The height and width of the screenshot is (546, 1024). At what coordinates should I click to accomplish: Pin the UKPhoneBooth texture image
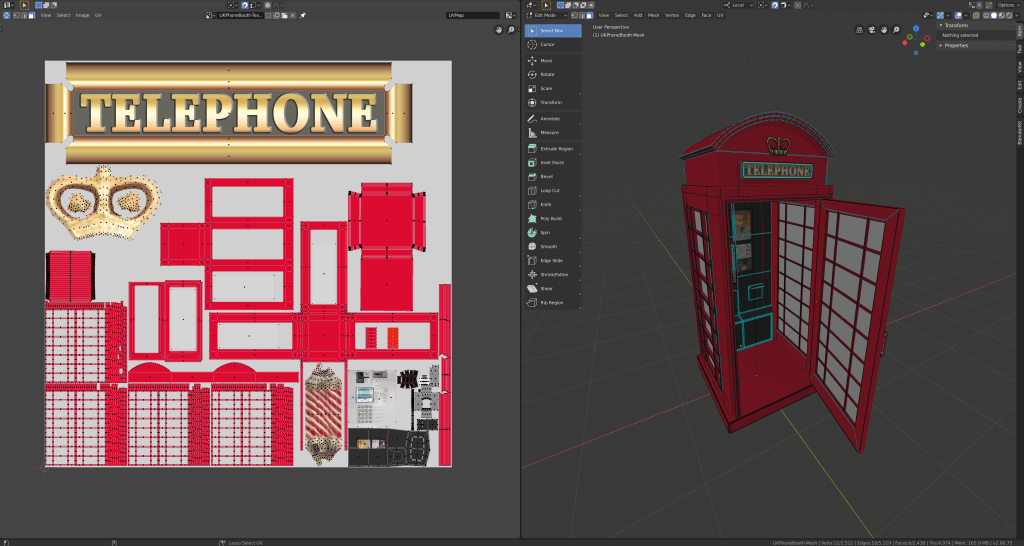pyautogui.click(x=303, y=16)
